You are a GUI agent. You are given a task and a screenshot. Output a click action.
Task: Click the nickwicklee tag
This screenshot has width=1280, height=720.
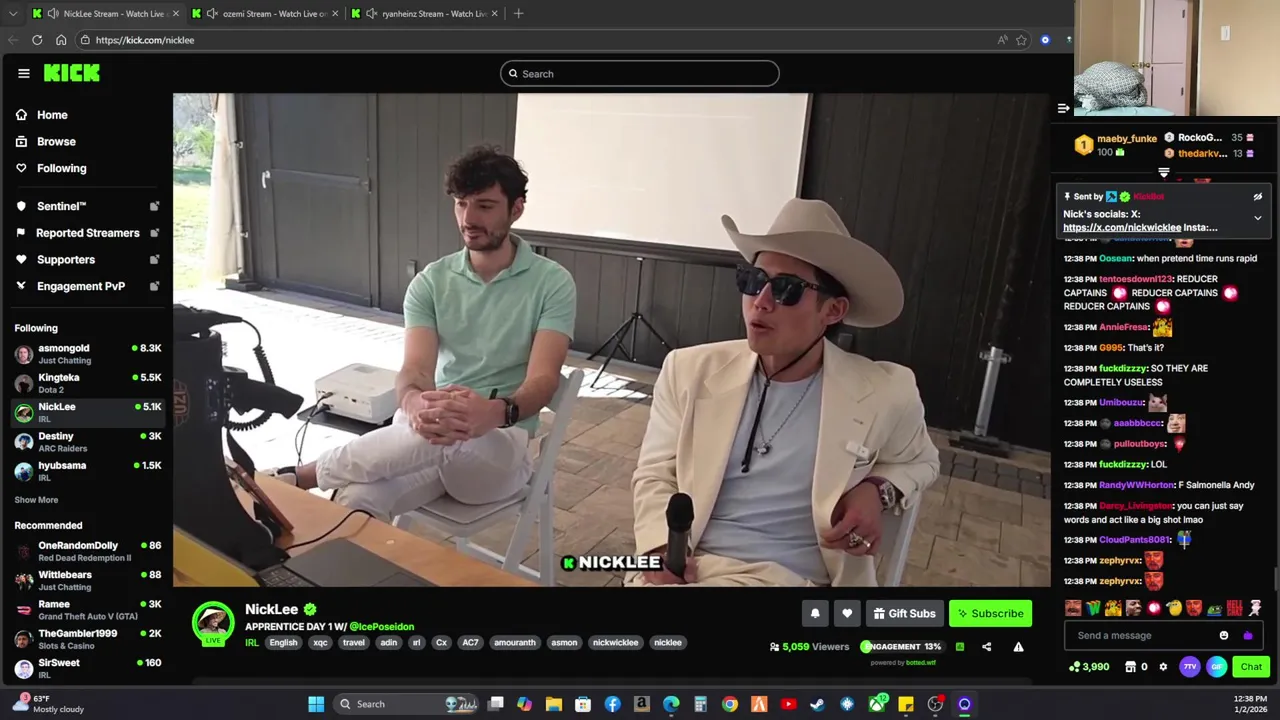[x=615, y=643]
